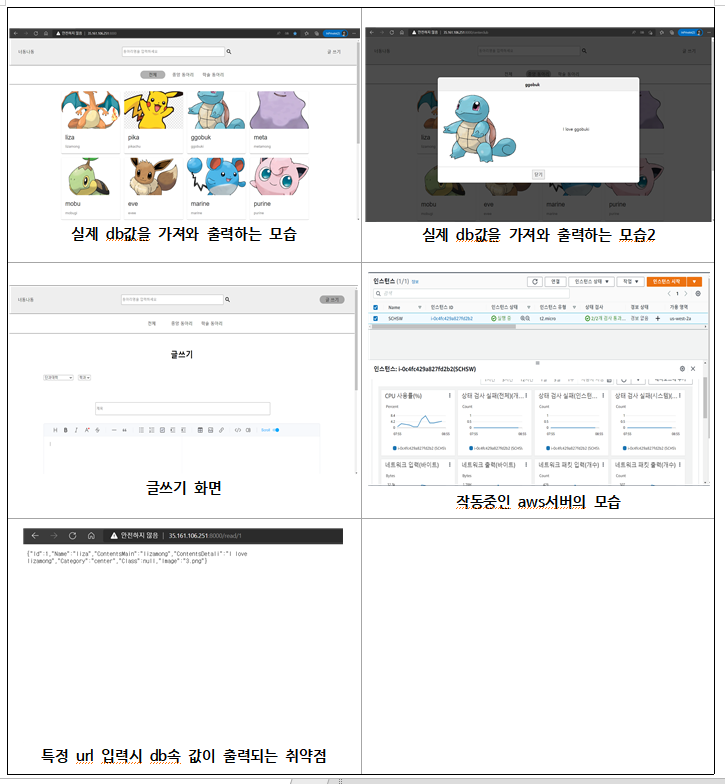Click the highlighted write button on the write page
This screenshot has width=725, height=784.
point(332,300)
